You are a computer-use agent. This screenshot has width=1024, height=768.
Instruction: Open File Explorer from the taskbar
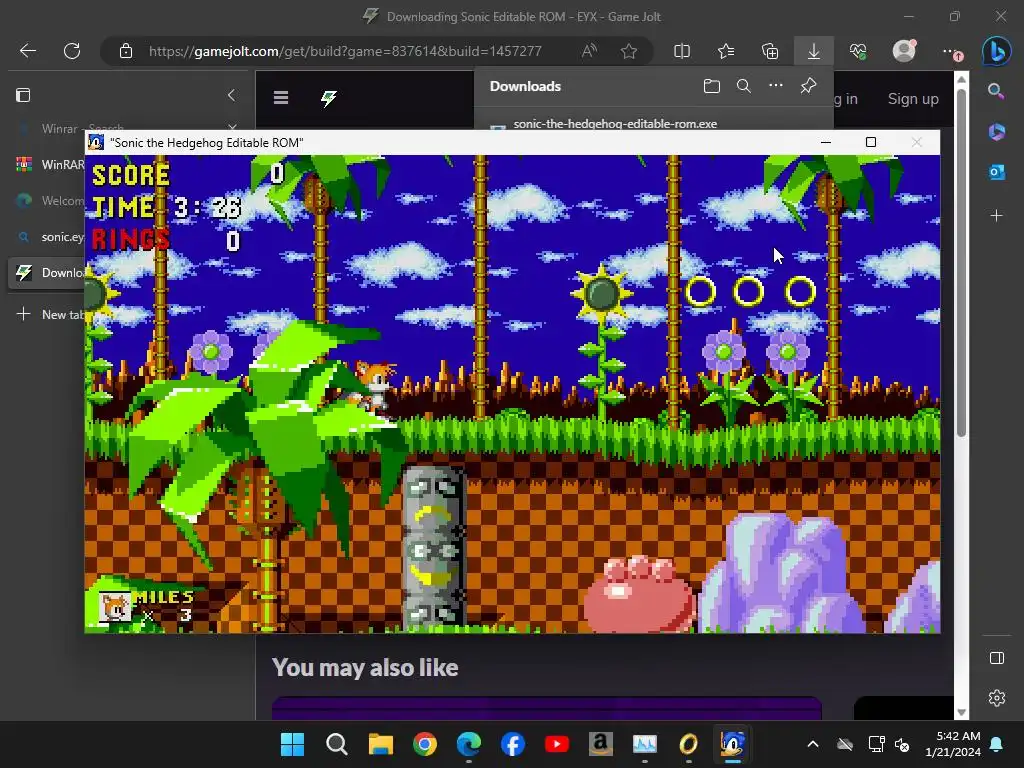[x=381, y=744]
